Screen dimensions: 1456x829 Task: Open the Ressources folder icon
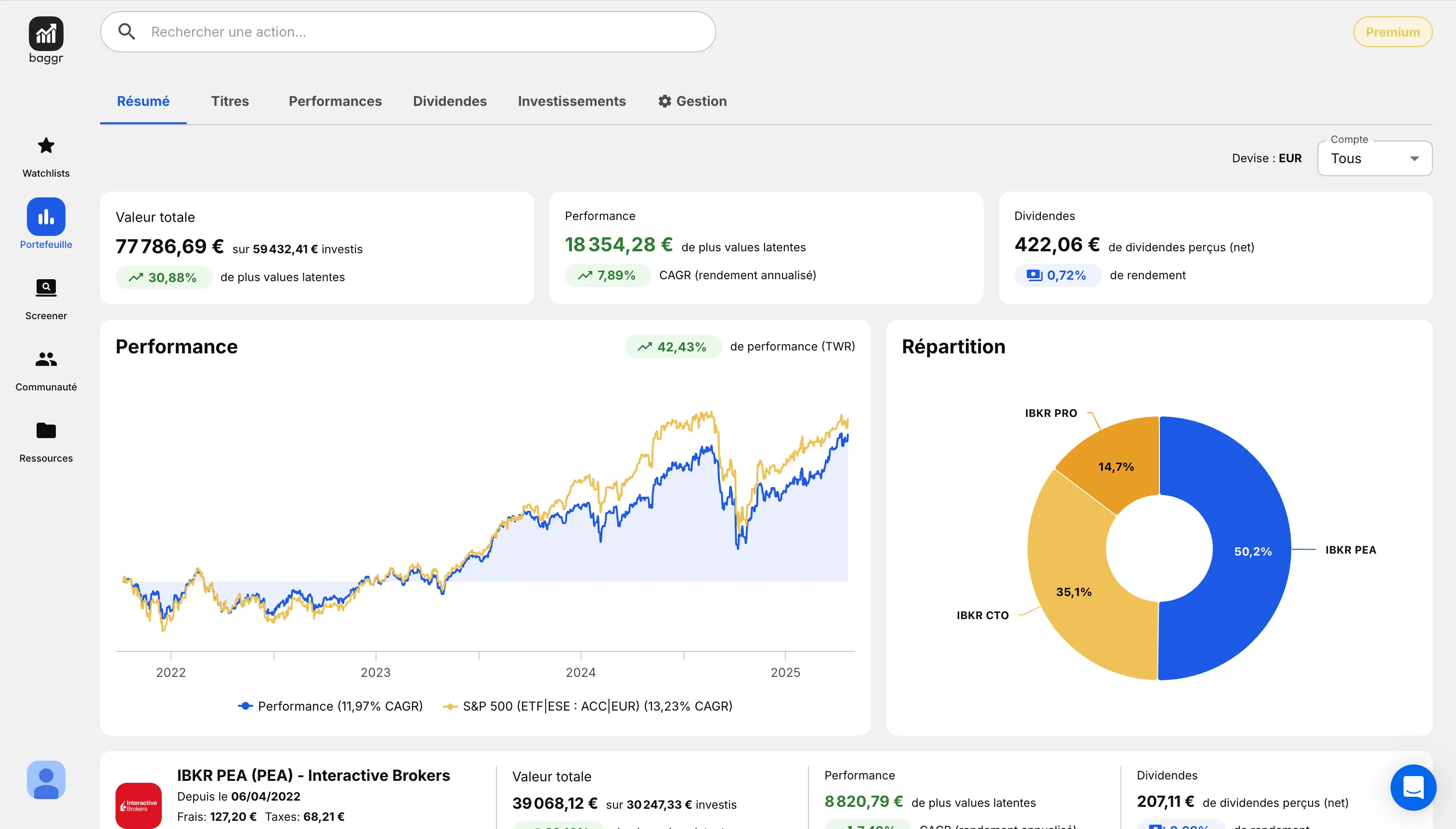[x=46, y=430]
